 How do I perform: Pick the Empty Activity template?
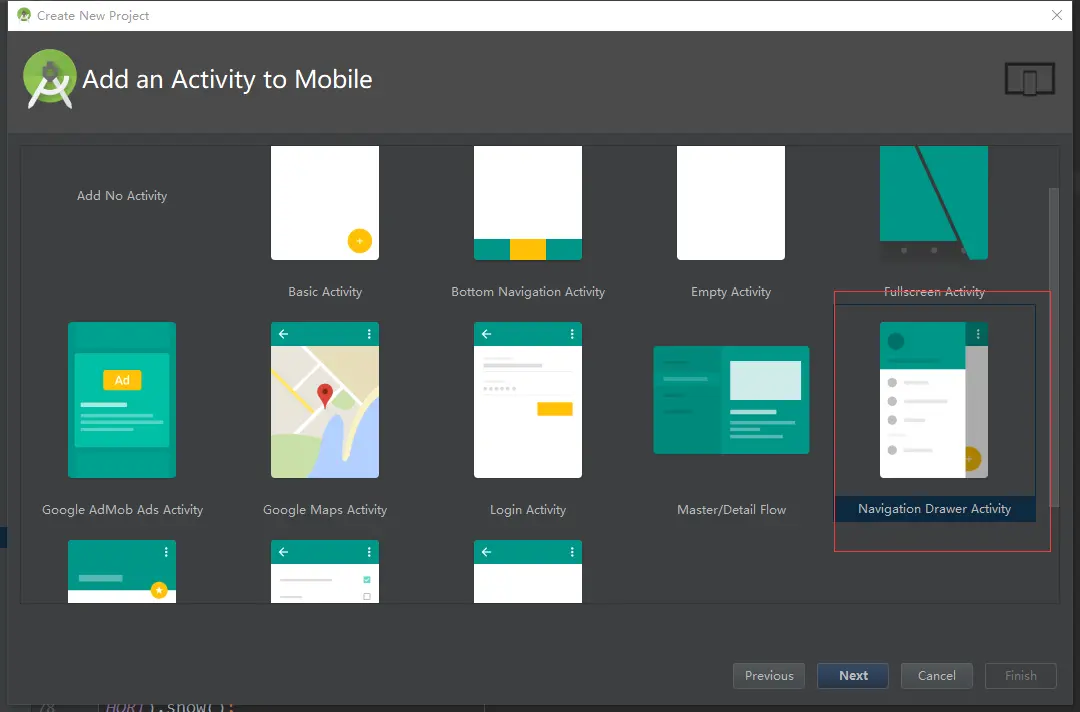tap(731, 203)
